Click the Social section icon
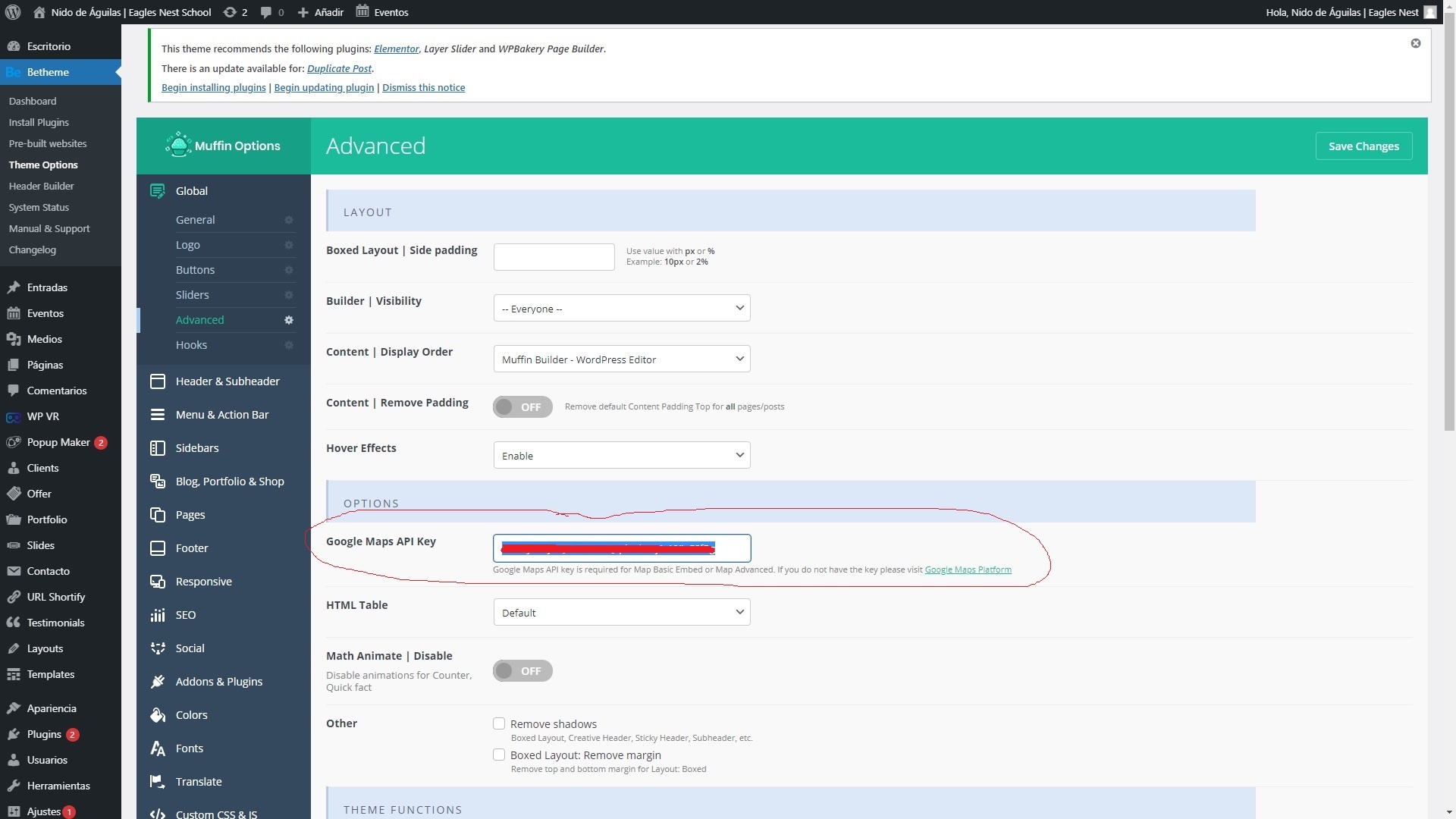The image size is (1456, 819). coord(158,648)
